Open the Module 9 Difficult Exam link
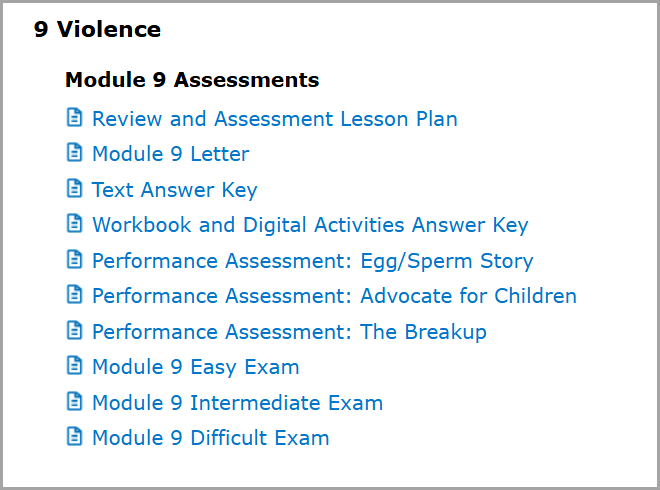The width and height of the screenshot is (660, 490). [x=210, y=438]
